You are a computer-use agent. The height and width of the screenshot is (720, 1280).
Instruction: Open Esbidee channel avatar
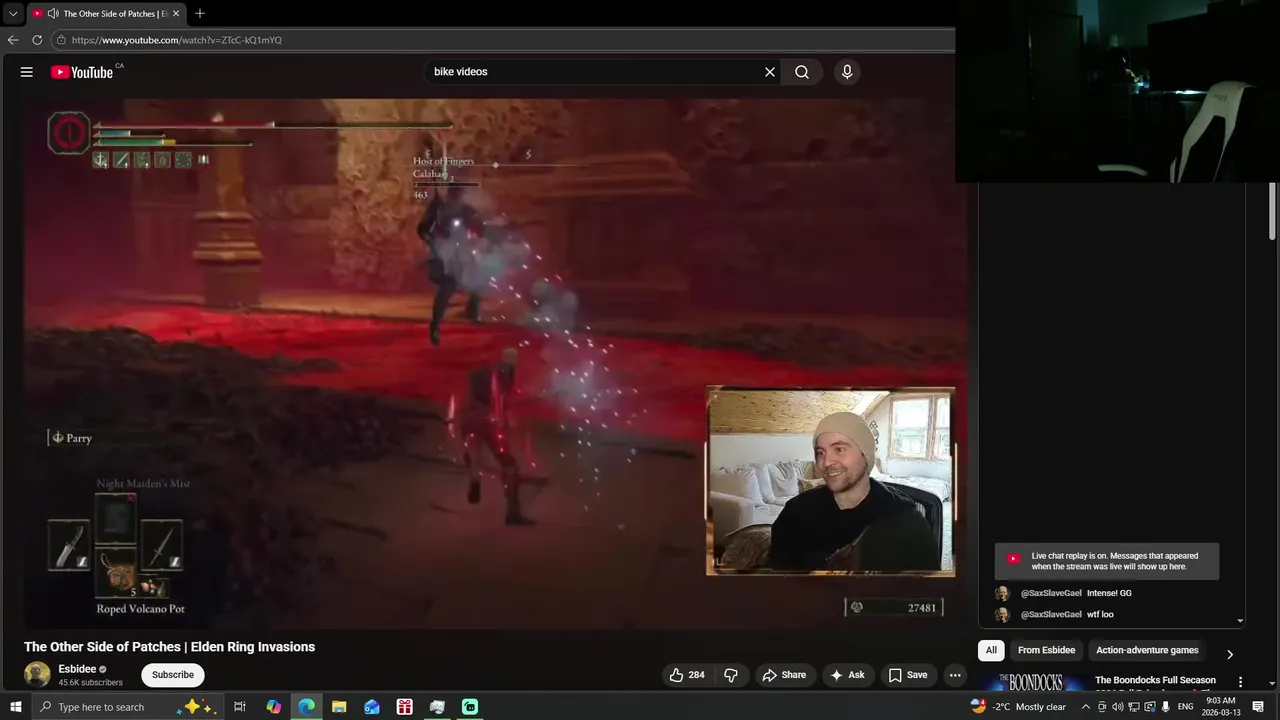37,675
